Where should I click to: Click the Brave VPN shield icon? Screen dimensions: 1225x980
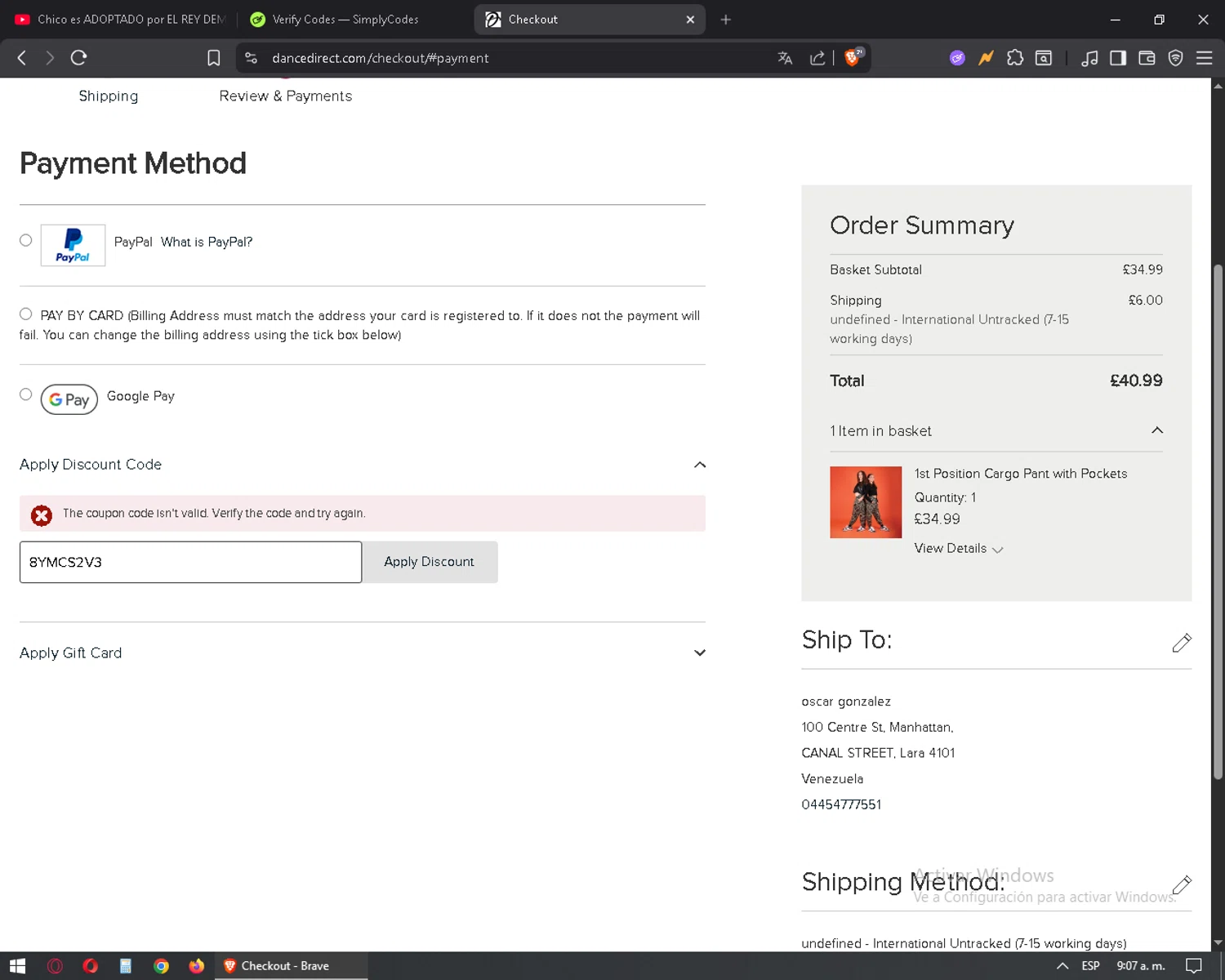tap(1175, 58)
